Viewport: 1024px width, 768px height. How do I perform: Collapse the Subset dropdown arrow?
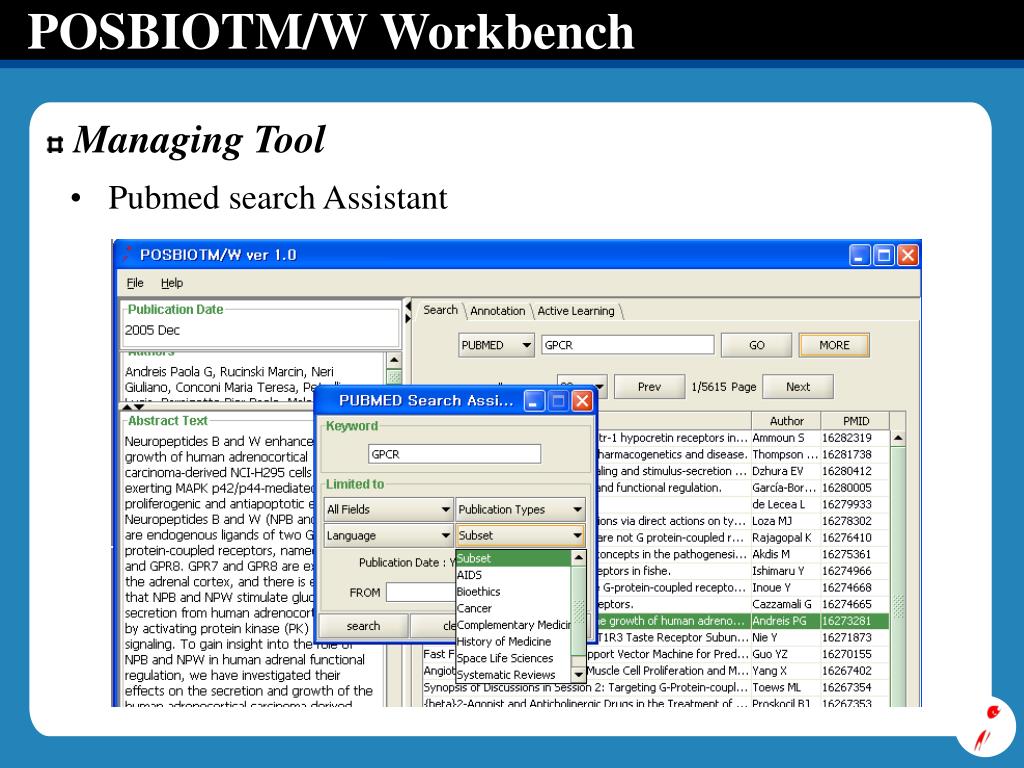click(x=577, y=536)
